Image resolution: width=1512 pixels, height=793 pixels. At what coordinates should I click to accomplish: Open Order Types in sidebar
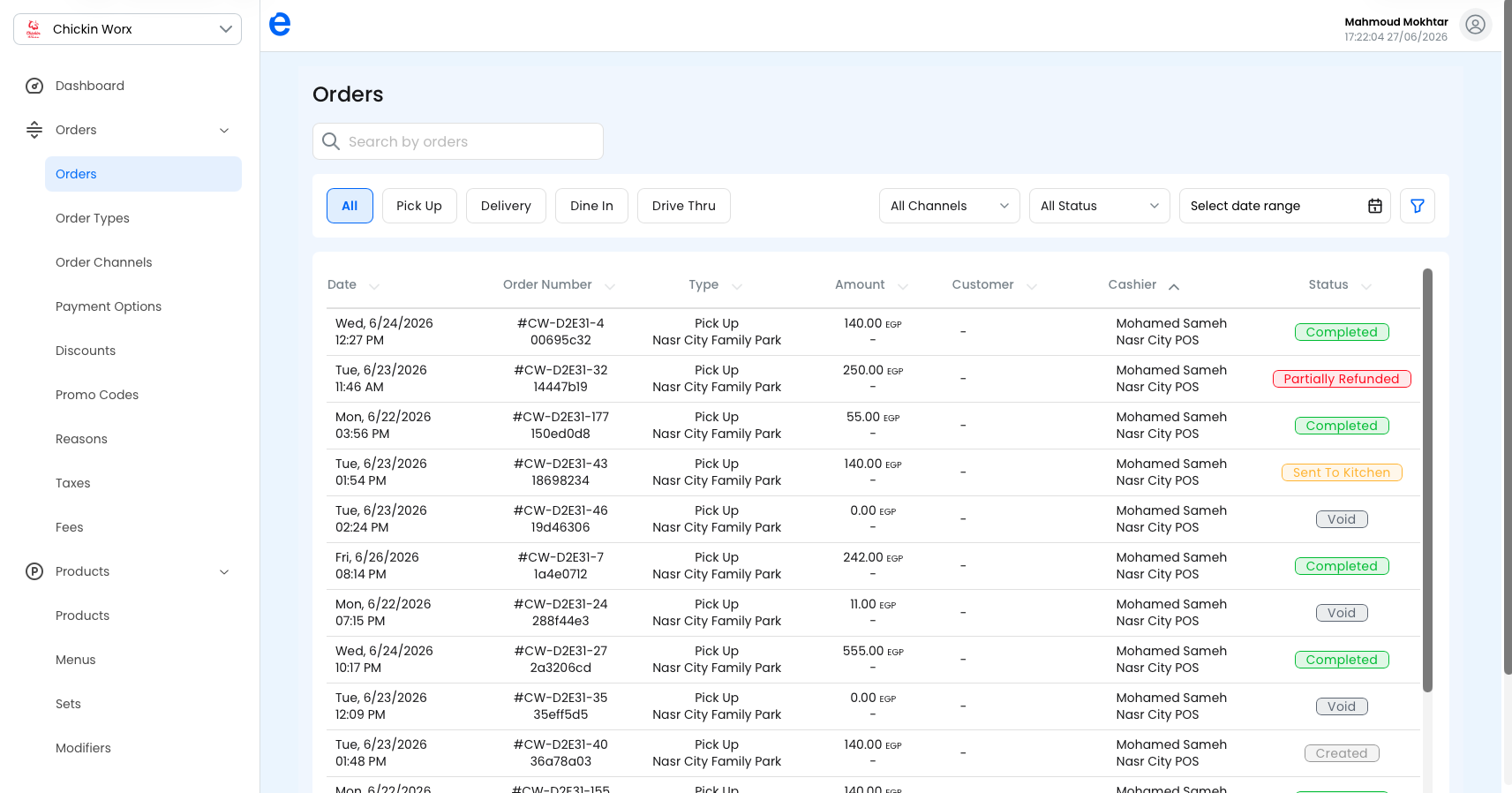[93, 218]
